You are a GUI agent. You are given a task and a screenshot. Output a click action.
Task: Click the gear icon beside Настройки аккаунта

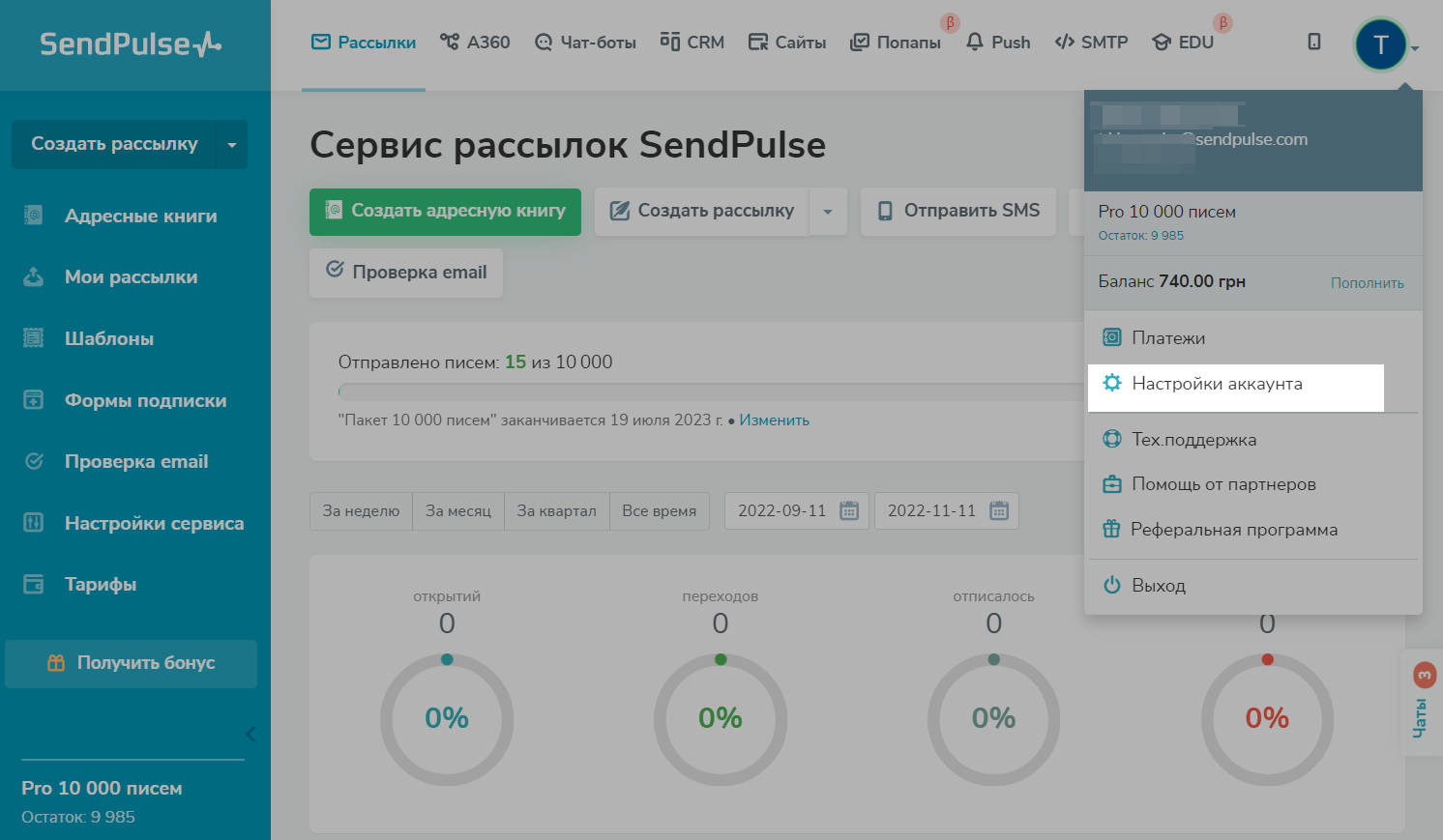pos(1112,383)
